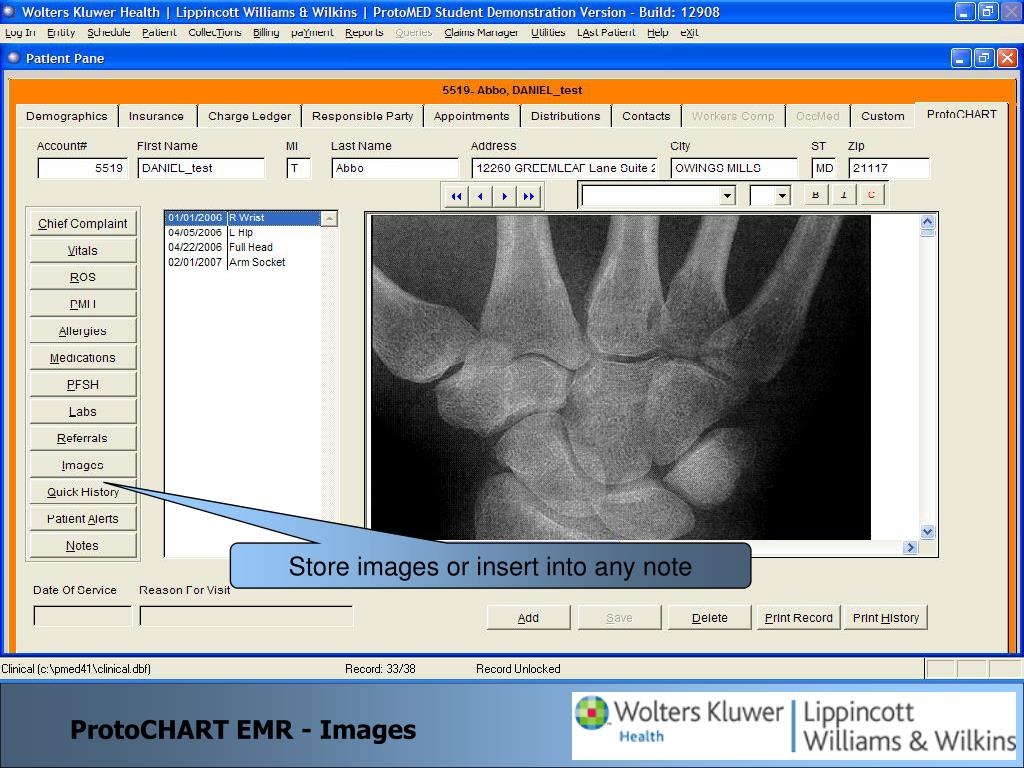Select the R Wrist image entry
This screenshot has height=768, width=1024.
(243, 217)
